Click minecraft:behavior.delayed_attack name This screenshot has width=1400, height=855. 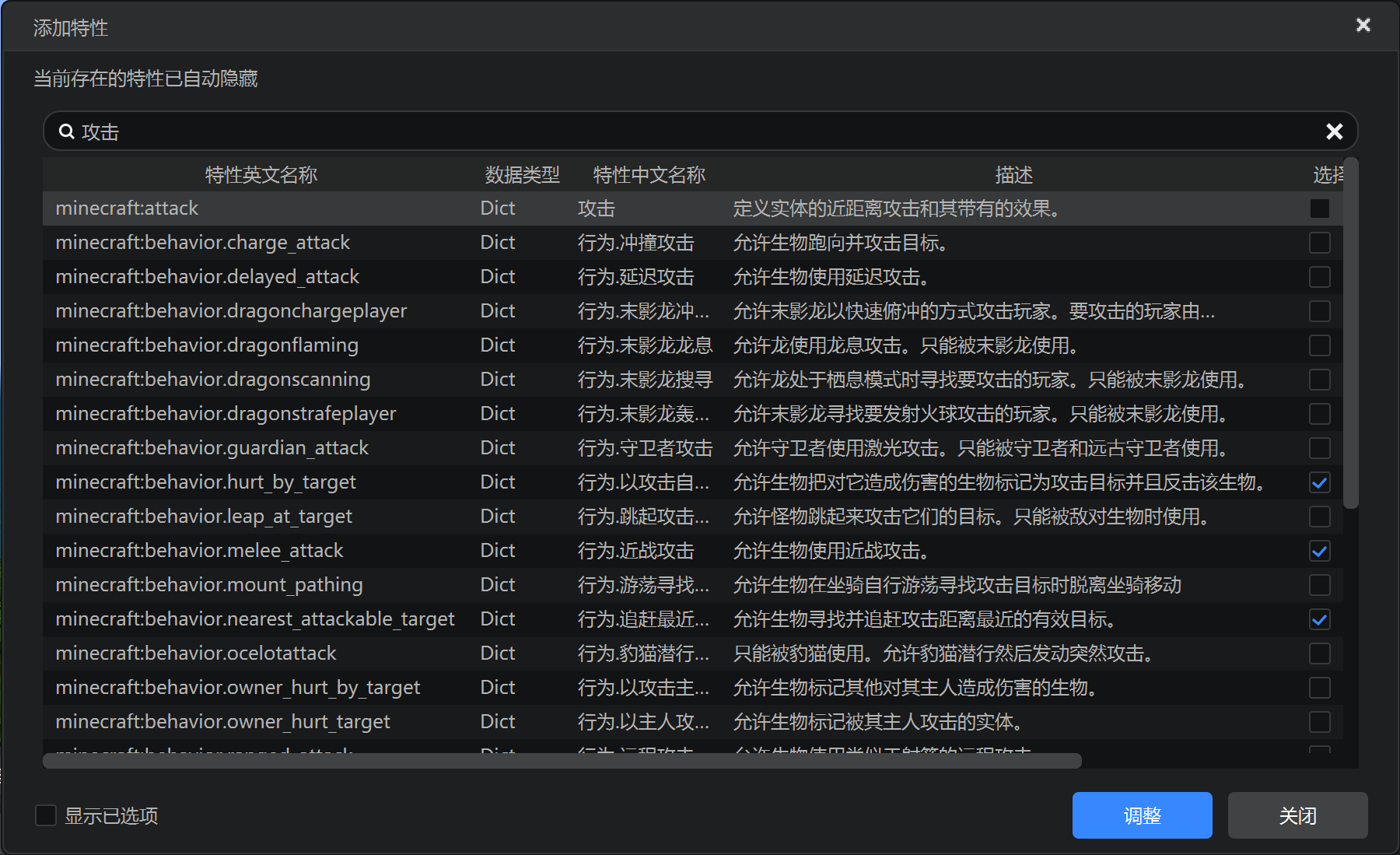(208, 277)
